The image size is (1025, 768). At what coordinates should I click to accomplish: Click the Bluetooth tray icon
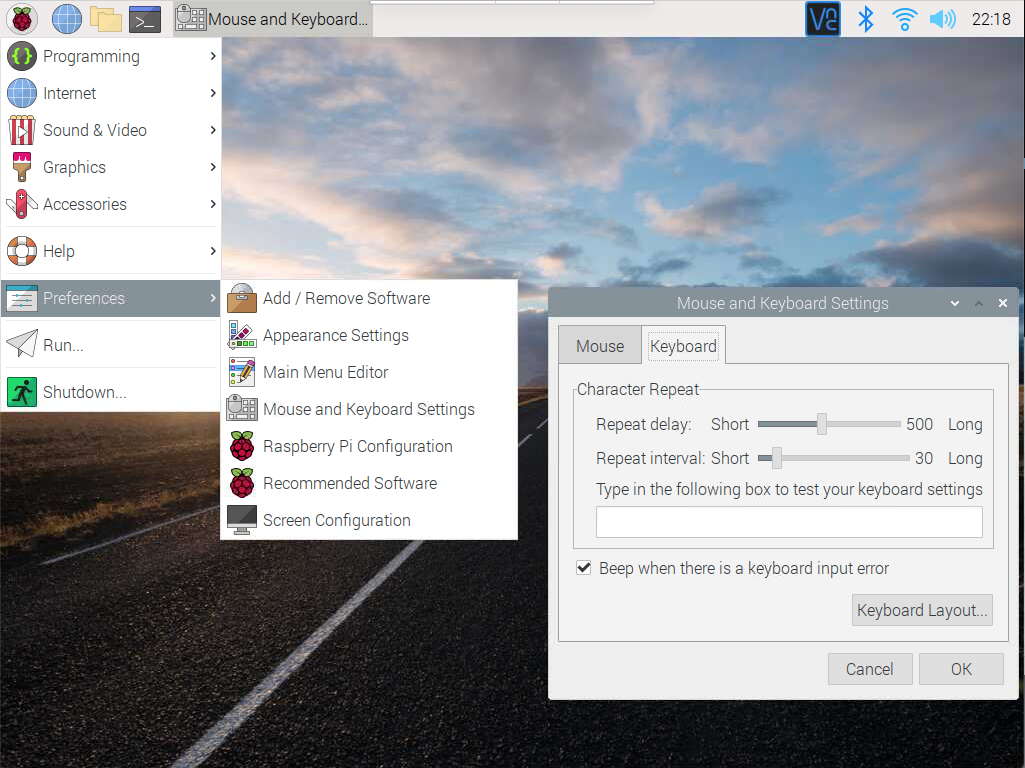coord(867,19)
